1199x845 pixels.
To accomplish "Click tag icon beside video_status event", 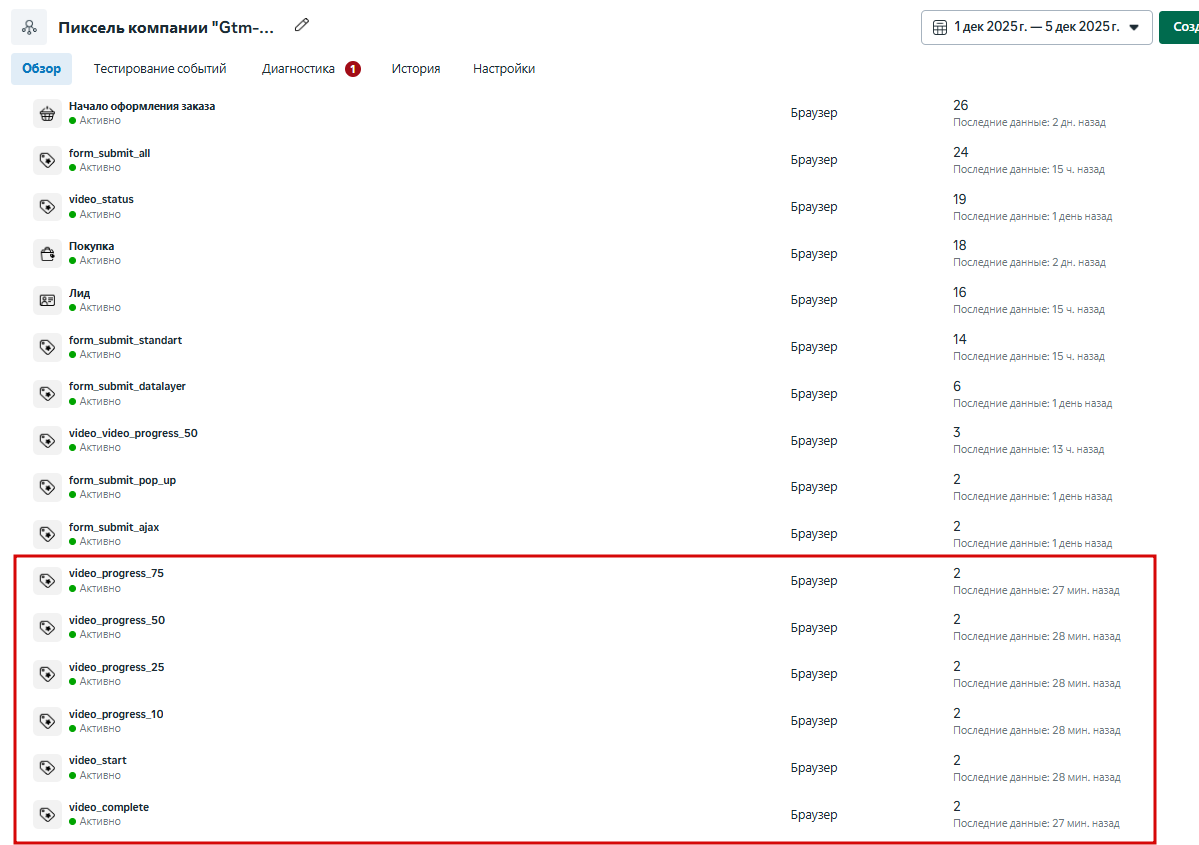I will coord(47,206).
